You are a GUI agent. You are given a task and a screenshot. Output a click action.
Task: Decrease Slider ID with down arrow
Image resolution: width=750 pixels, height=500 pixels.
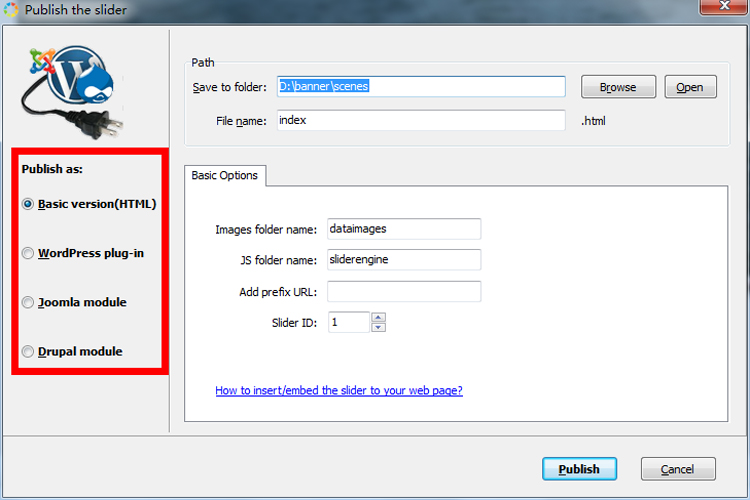378,327
